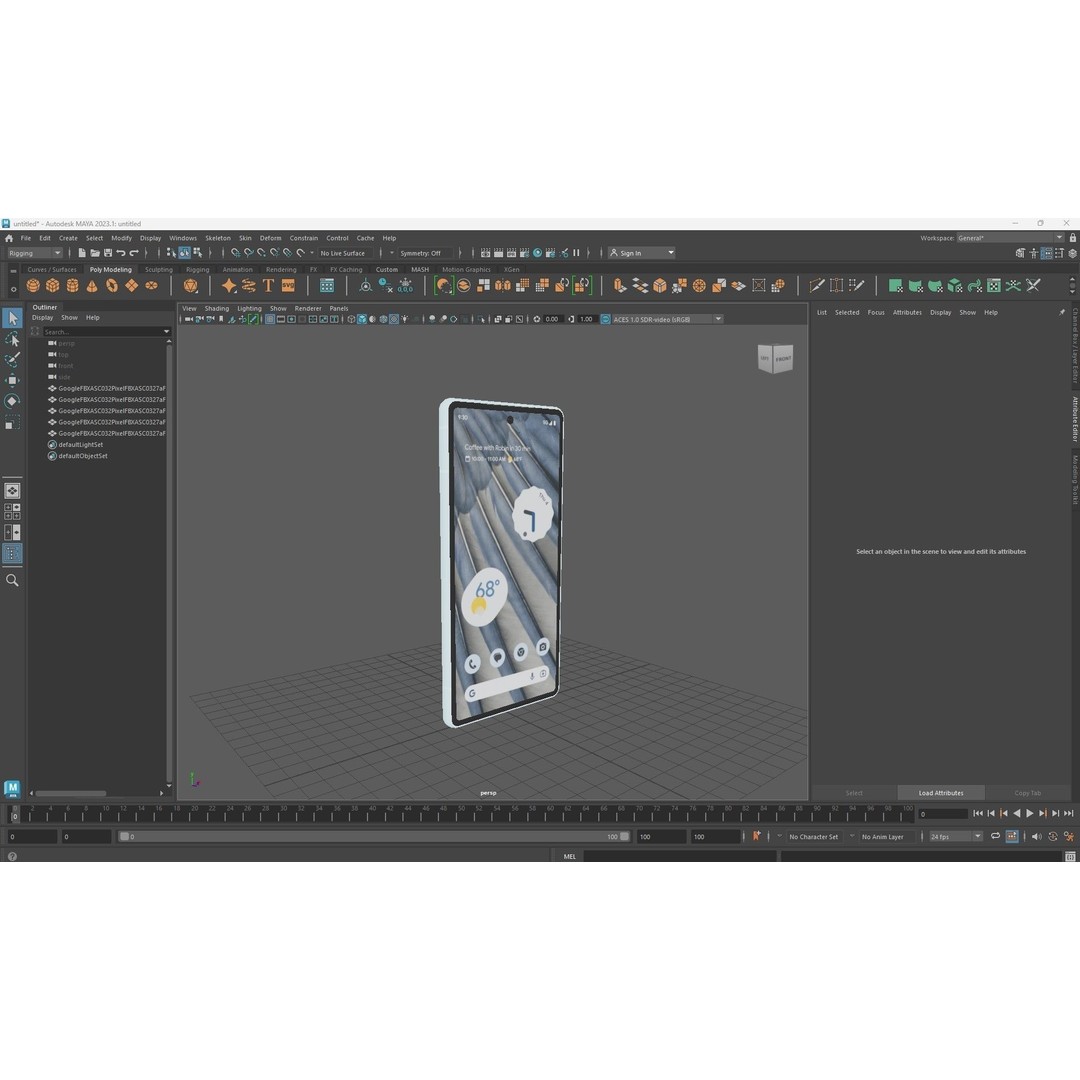Viewport: 1080px width, 1080px height.
Task: Click the Undo arrow icon
Action: tap(121, 253)
